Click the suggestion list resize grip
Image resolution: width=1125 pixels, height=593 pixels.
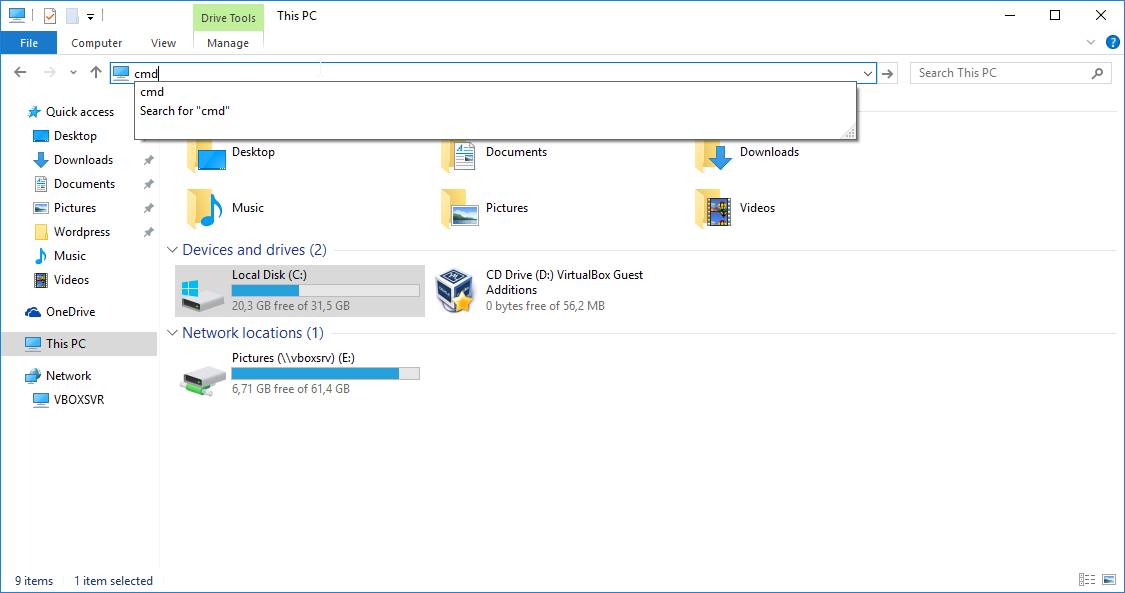pos(849,132)
